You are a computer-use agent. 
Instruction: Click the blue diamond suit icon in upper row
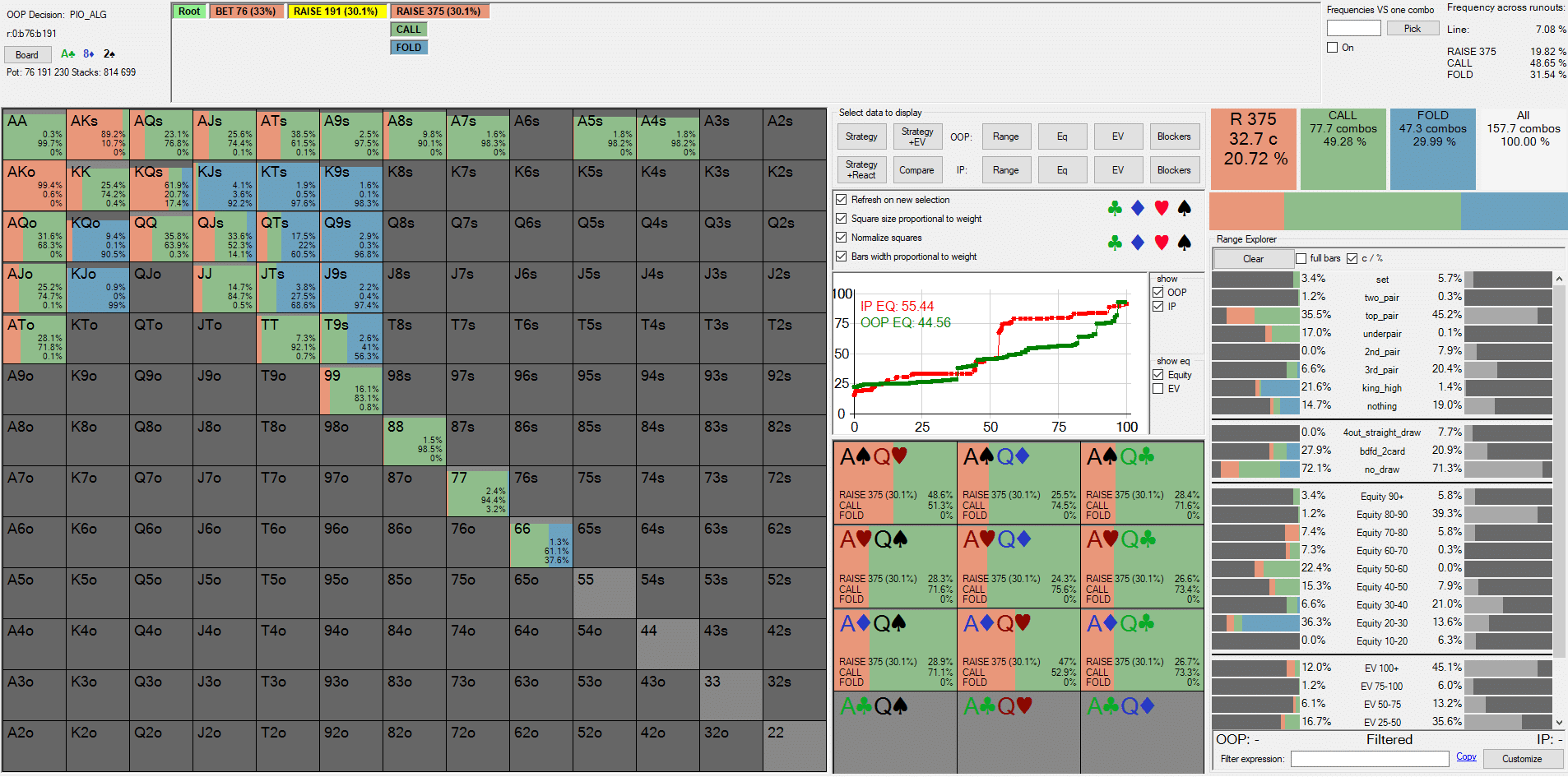click(x=1138, y=208)
